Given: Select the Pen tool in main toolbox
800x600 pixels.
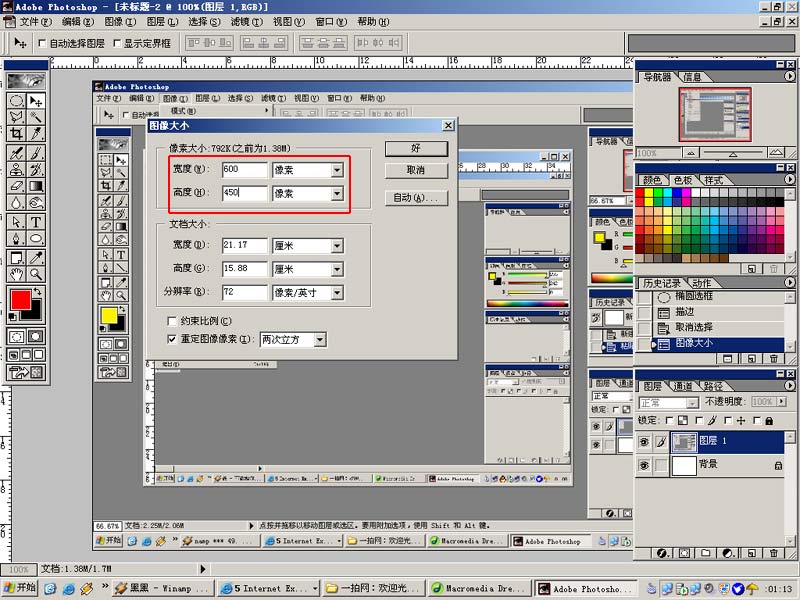Looking at the screenshot, I should point(17,238).
